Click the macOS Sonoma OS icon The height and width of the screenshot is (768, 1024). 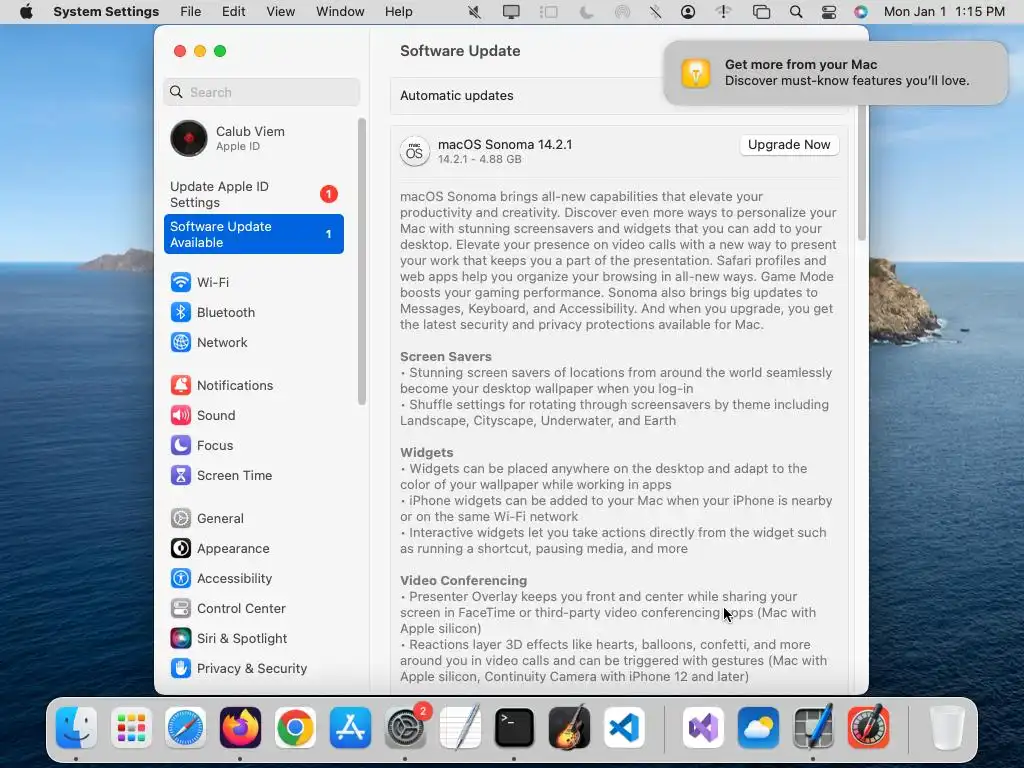tap(415, 152)
